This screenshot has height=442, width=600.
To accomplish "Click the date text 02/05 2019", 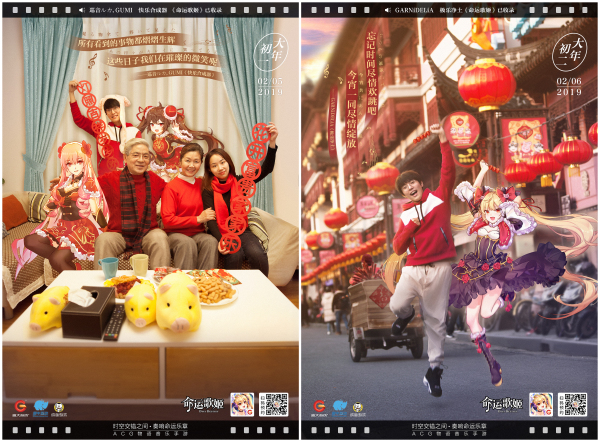I will (x=270, y=86).
